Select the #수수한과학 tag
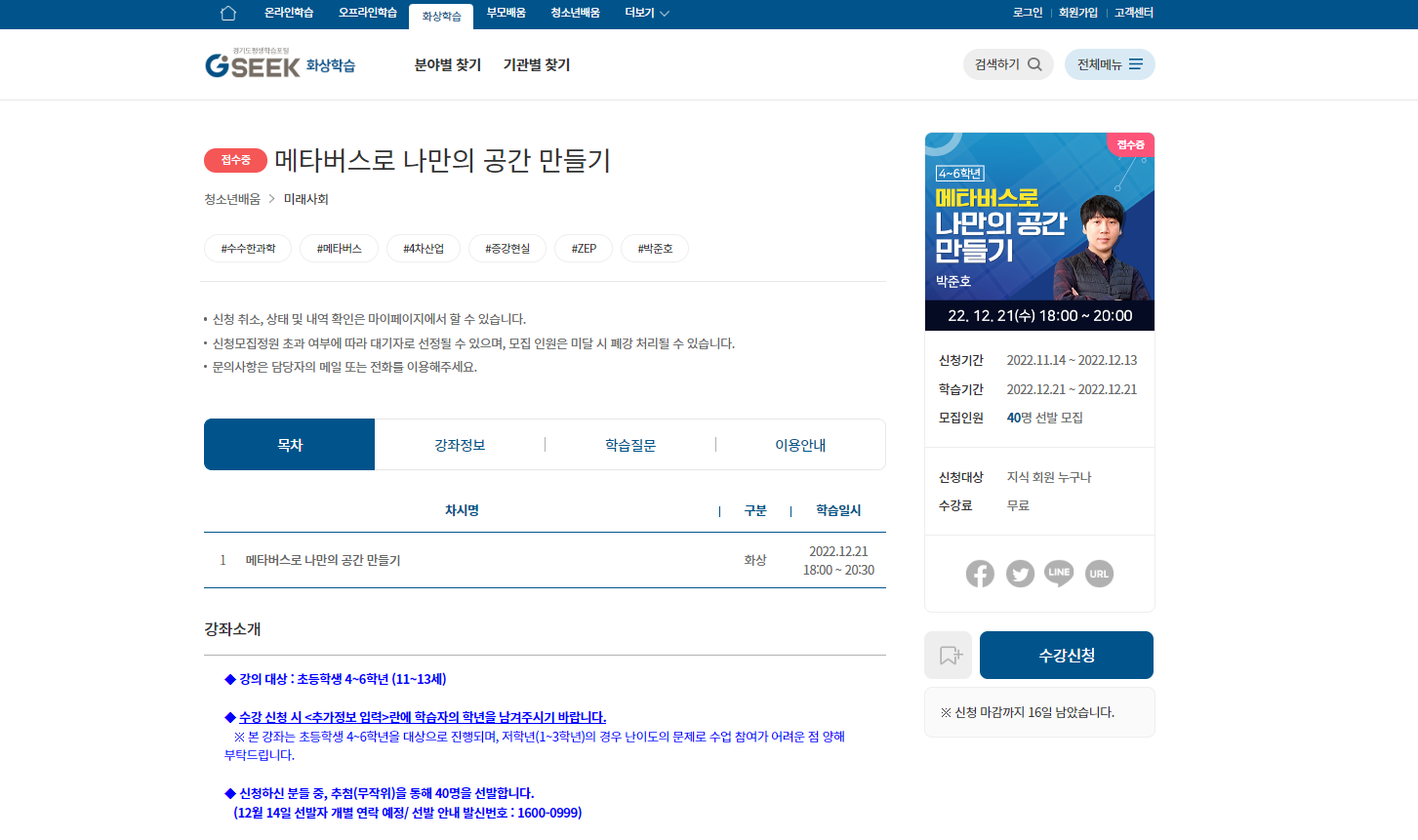The image size is (1418, 840). tap(248, 249)
